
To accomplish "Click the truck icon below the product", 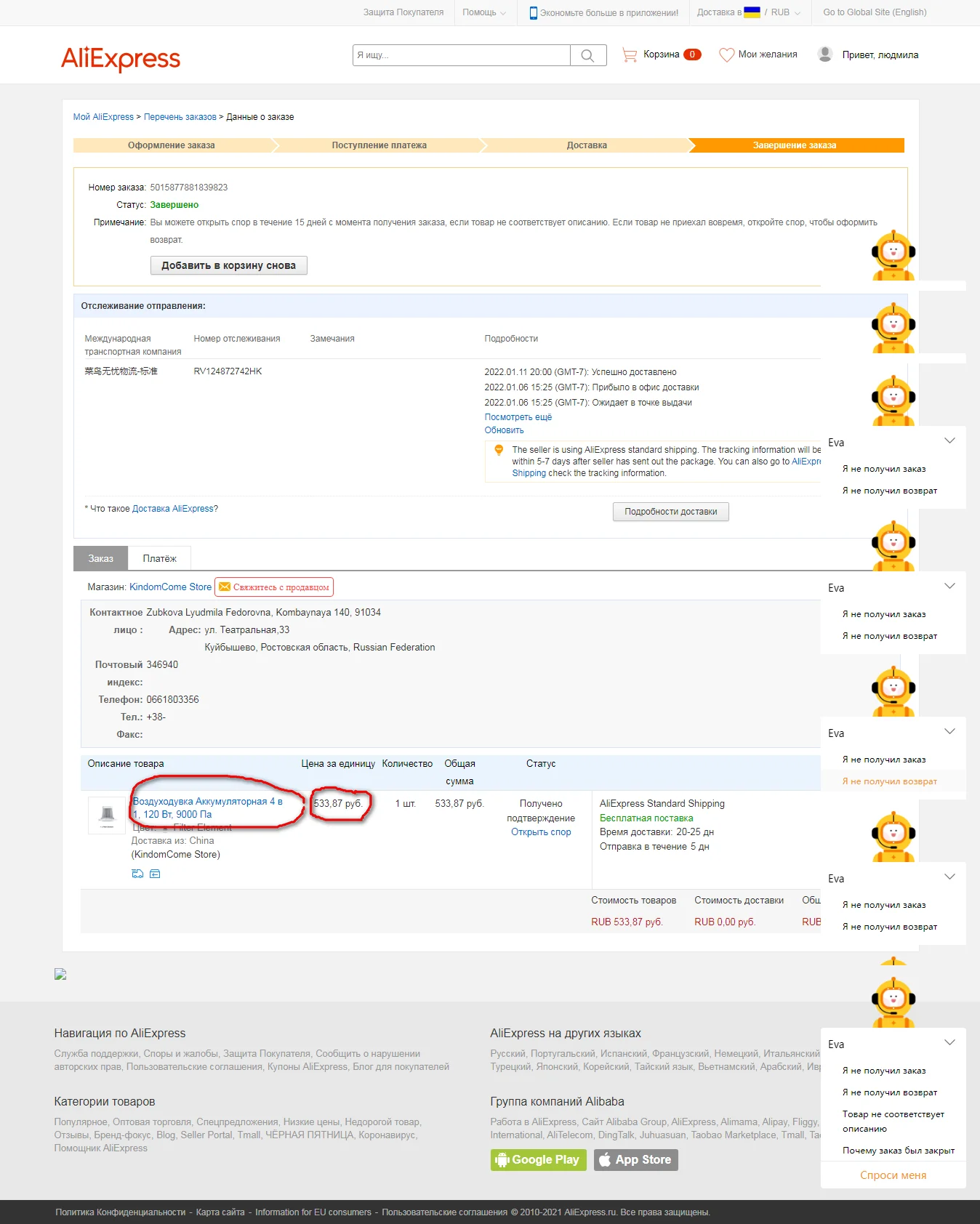I will [137, 874].
